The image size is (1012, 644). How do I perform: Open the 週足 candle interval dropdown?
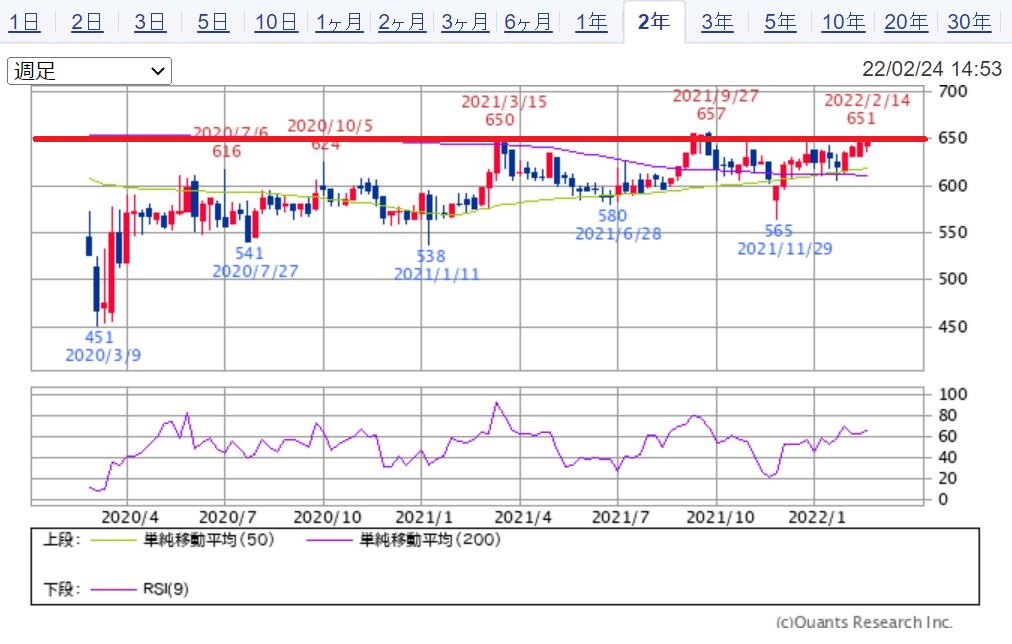89,71
